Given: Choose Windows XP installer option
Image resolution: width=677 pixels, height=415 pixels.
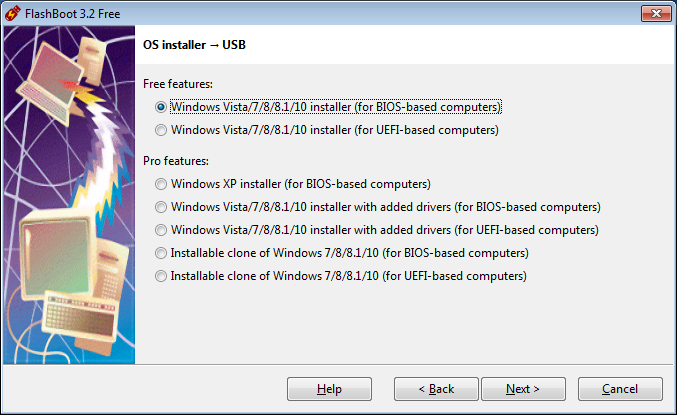Looking at the screenshot, I should (x=162, y=184).
